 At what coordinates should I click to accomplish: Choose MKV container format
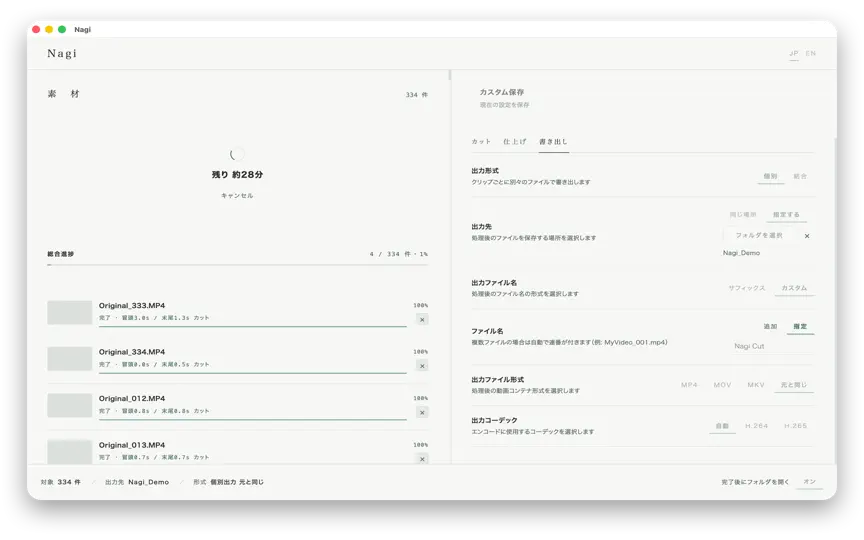(756, 385)
